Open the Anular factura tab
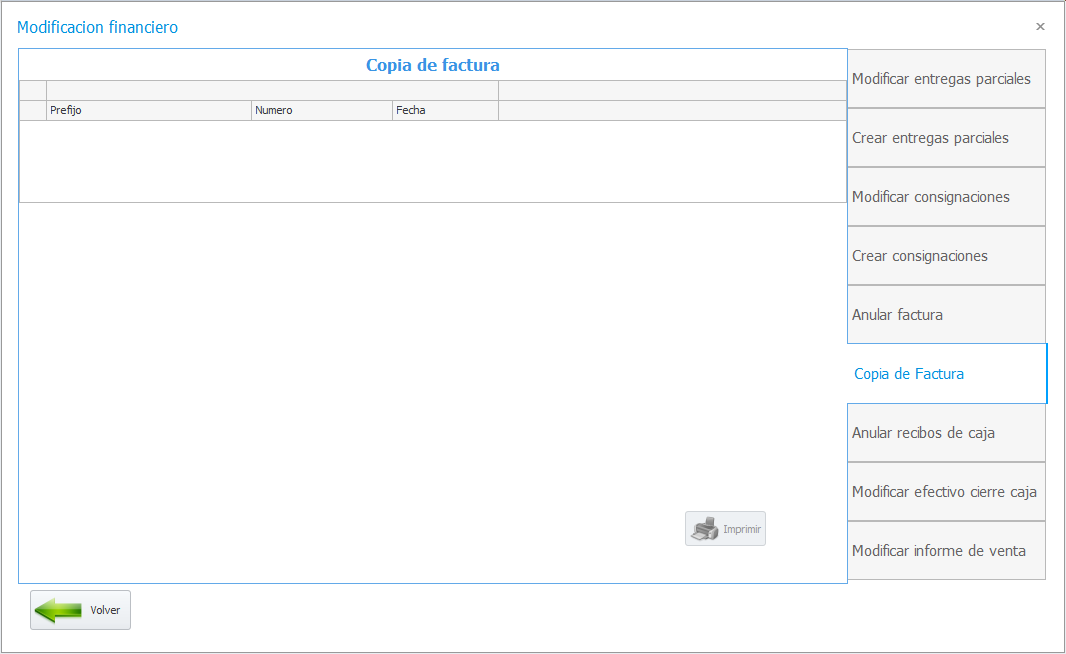Image resolution: width=1066 pixels, height=654 pixels. point(946,315)
